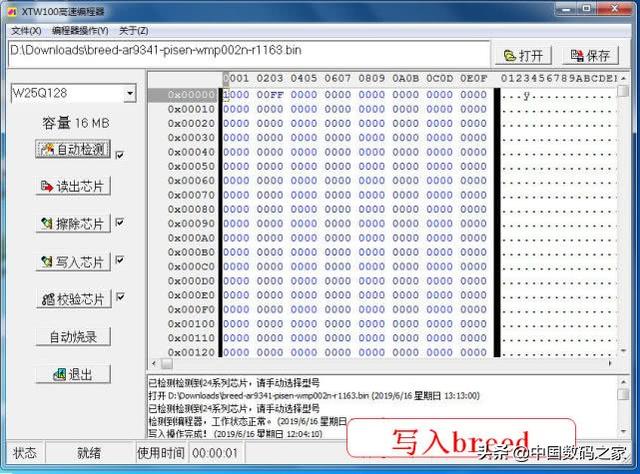
Task: Click the hex viewer scroll right arrow
Action: [610, 363]
